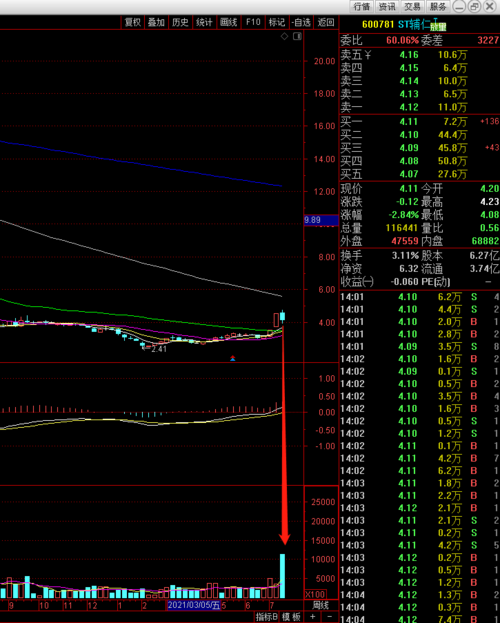The width and height of the screenshot is (500, 623).
Task: Open F10 company info
Action: pyautogui.click(x=253, y=22)
